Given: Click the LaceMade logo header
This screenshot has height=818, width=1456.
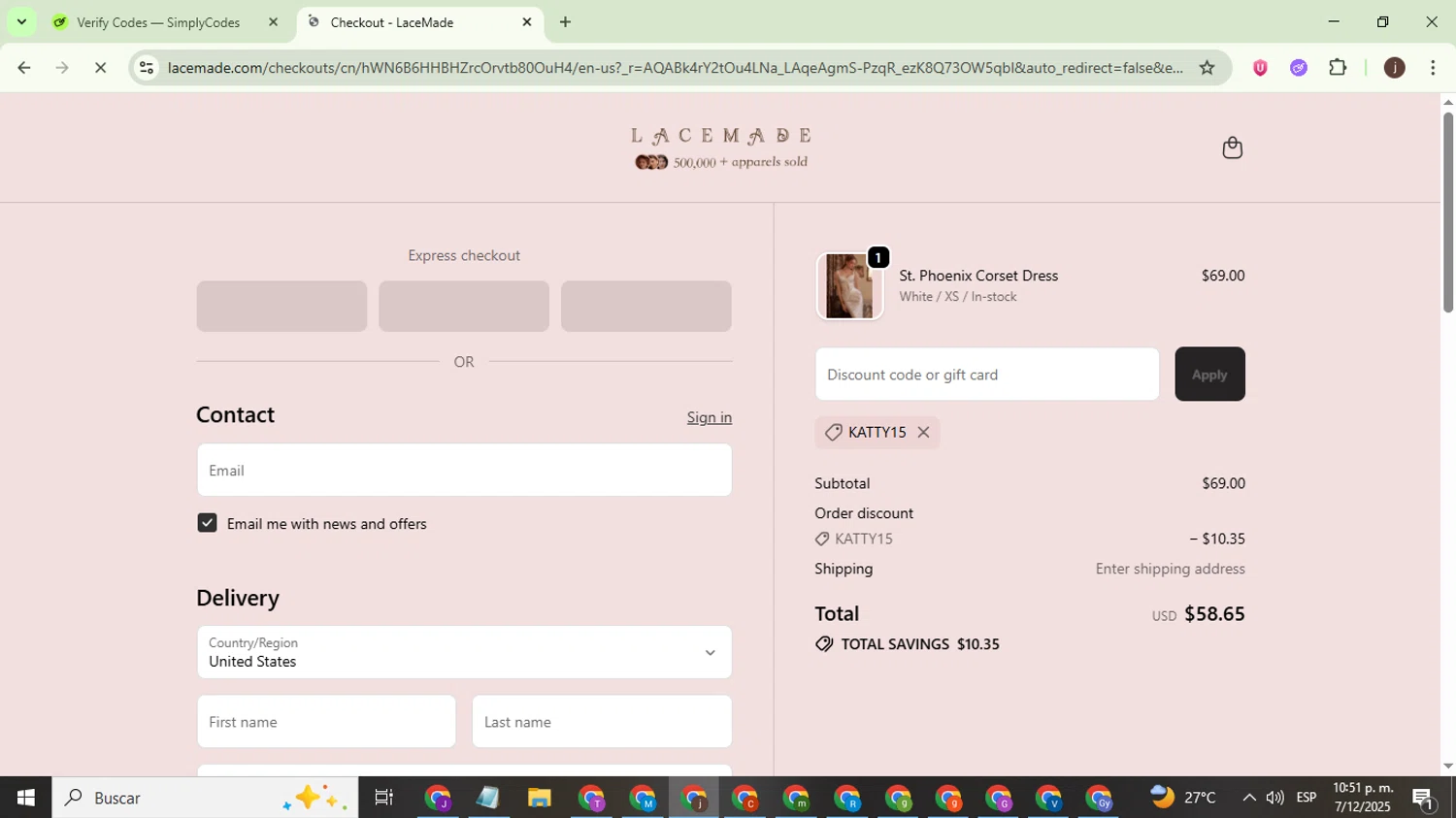Looking at the screenshot, I should tap(720, 147).
